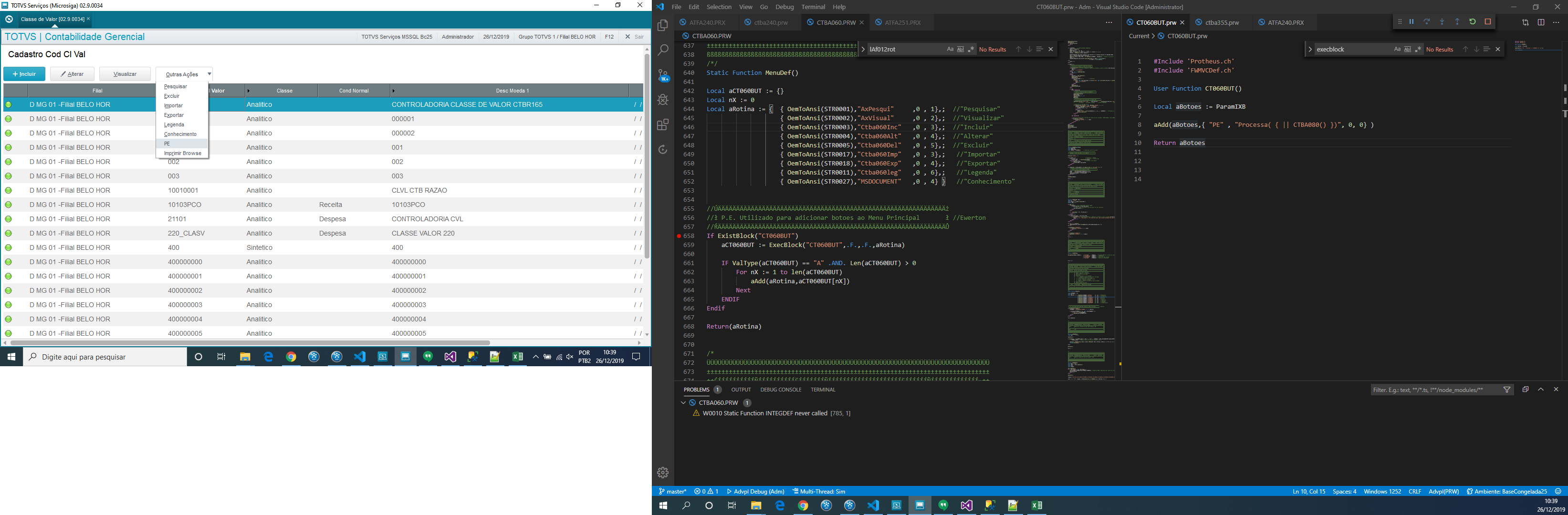
Task: Expand replace field in execblock find widget
Action: coord(1310,49)
